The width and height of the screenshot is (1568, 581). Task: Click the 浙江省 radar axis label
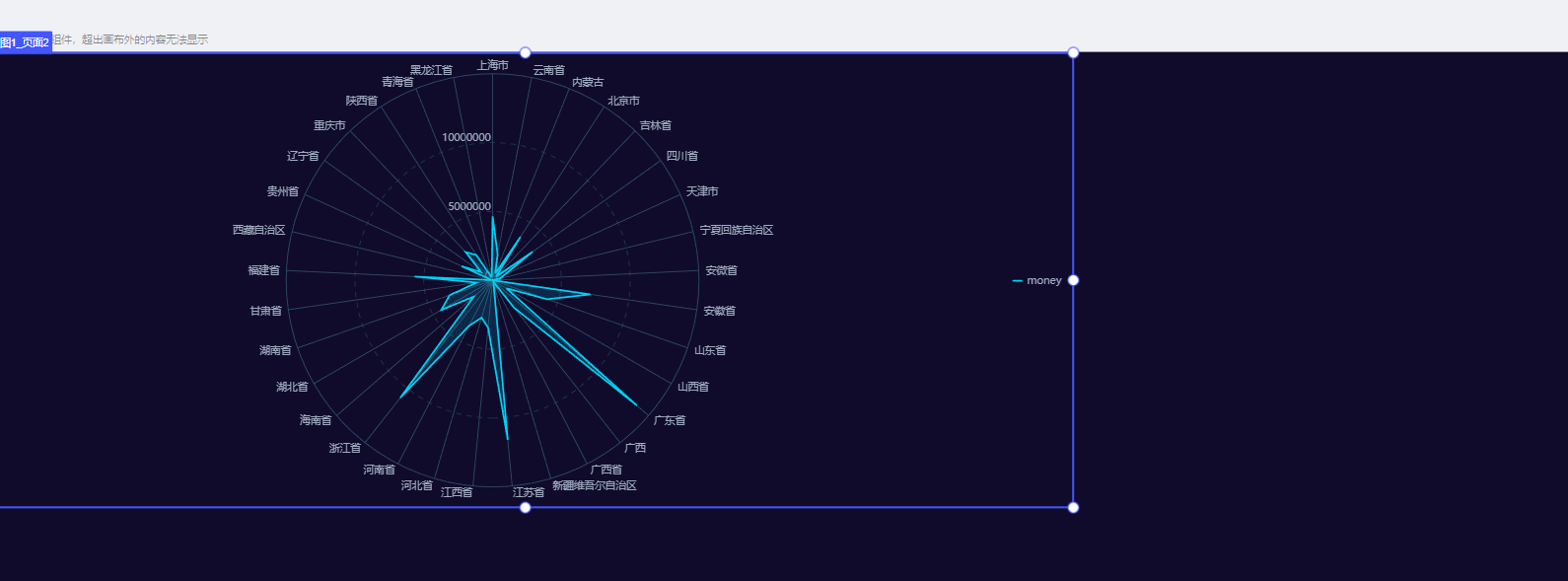tap(345, 448)
